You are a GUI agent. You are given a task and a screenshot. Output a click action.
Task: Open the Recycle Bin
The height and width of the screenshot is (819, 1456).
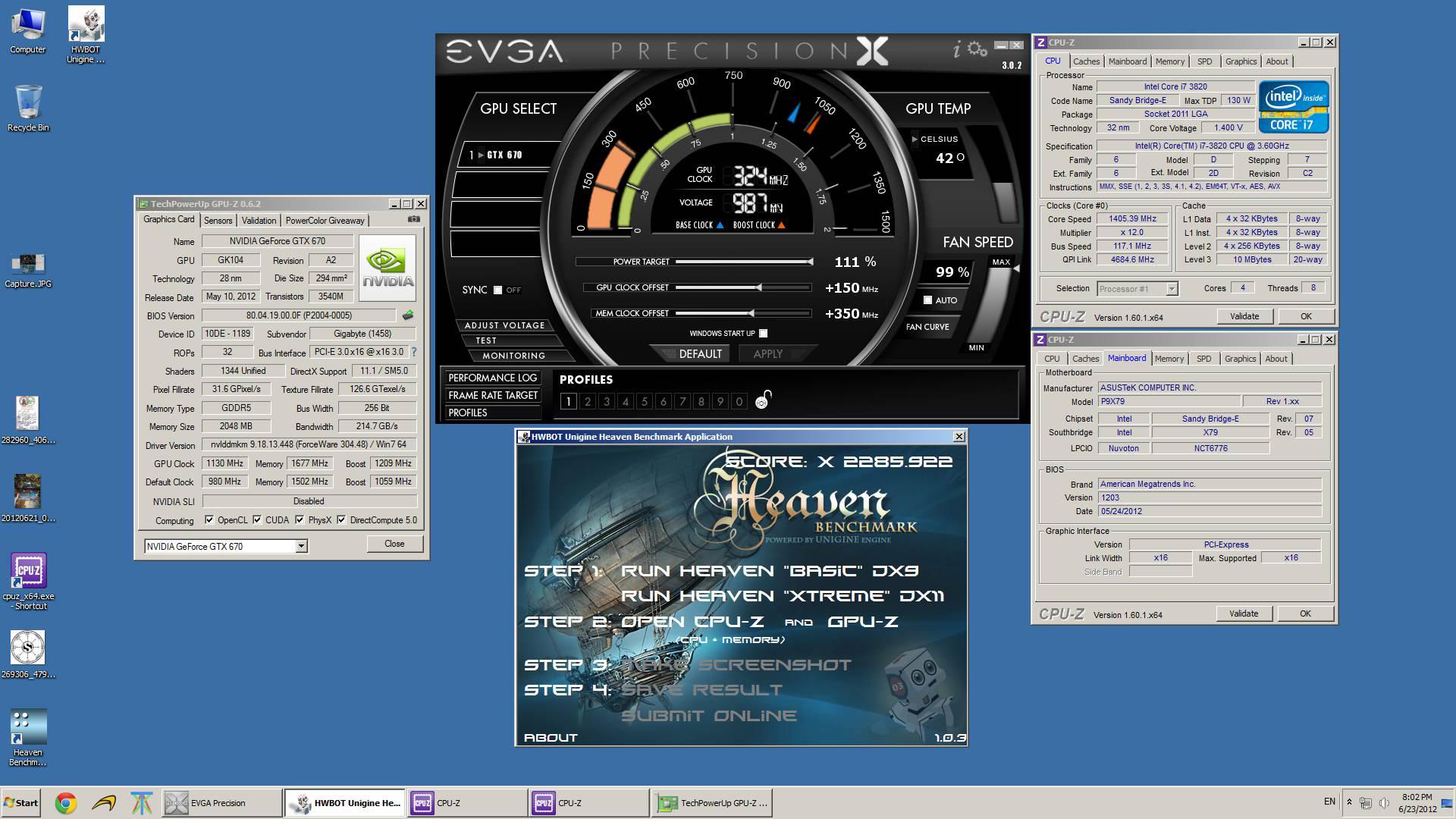click(x=28, y=108)
